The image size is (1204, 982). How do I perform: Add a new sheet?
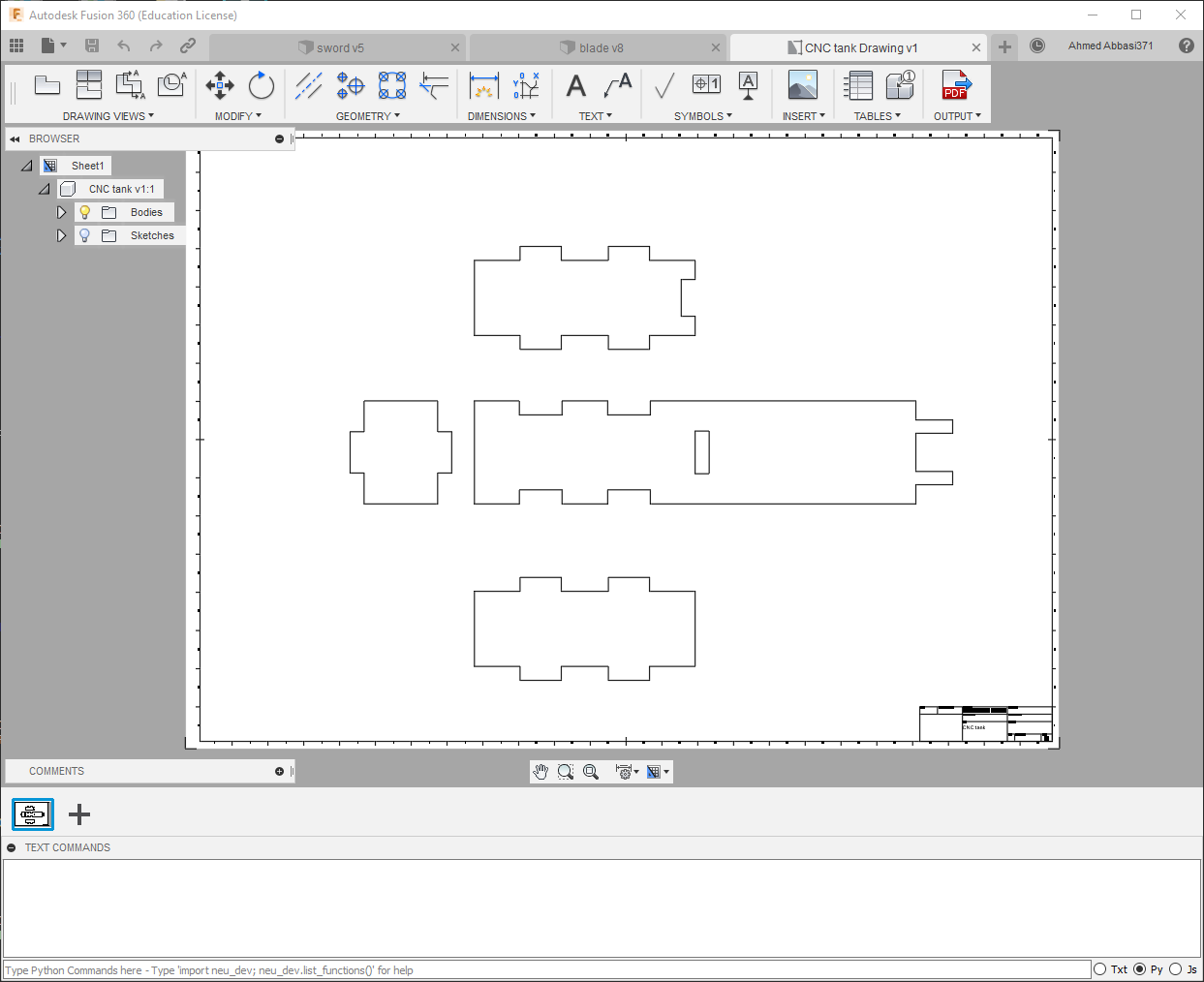(79, 814)
